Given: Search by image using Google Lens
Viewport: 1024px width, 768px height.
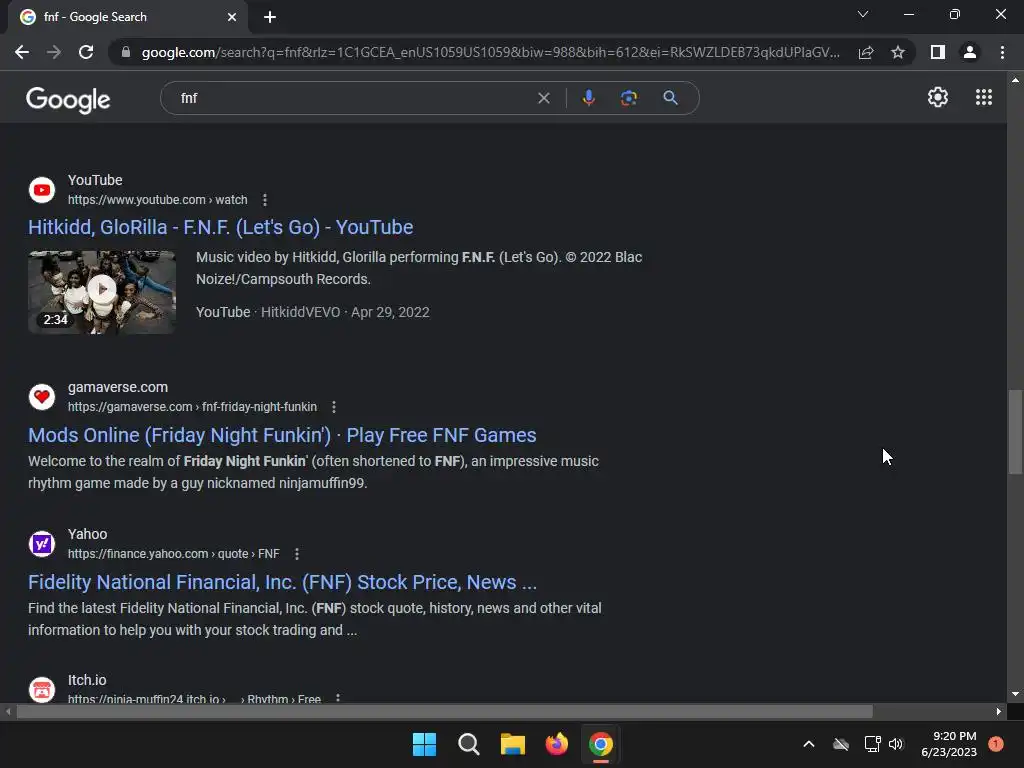Looking at the screenshot, I should [x=629, y=98].
